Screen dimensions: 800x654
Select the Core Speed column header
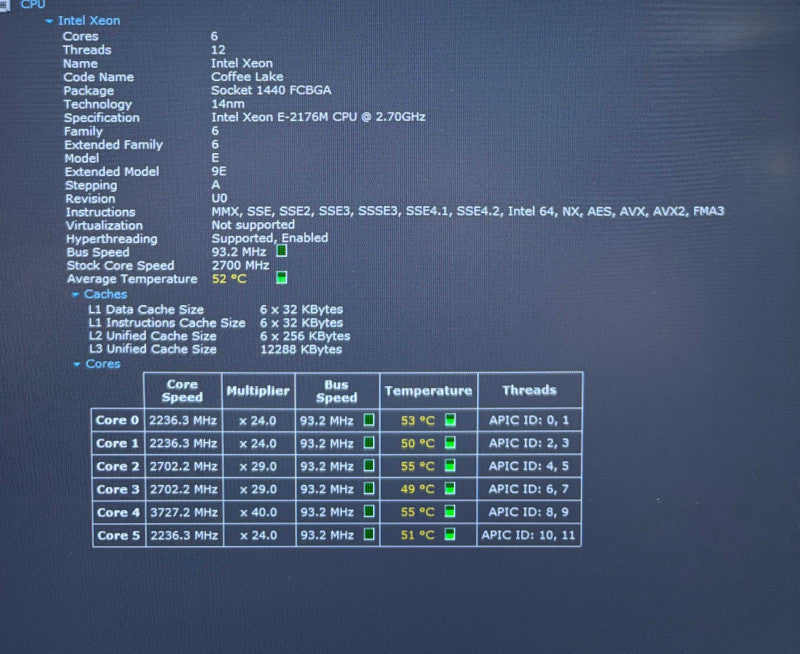tap(183, 391)
